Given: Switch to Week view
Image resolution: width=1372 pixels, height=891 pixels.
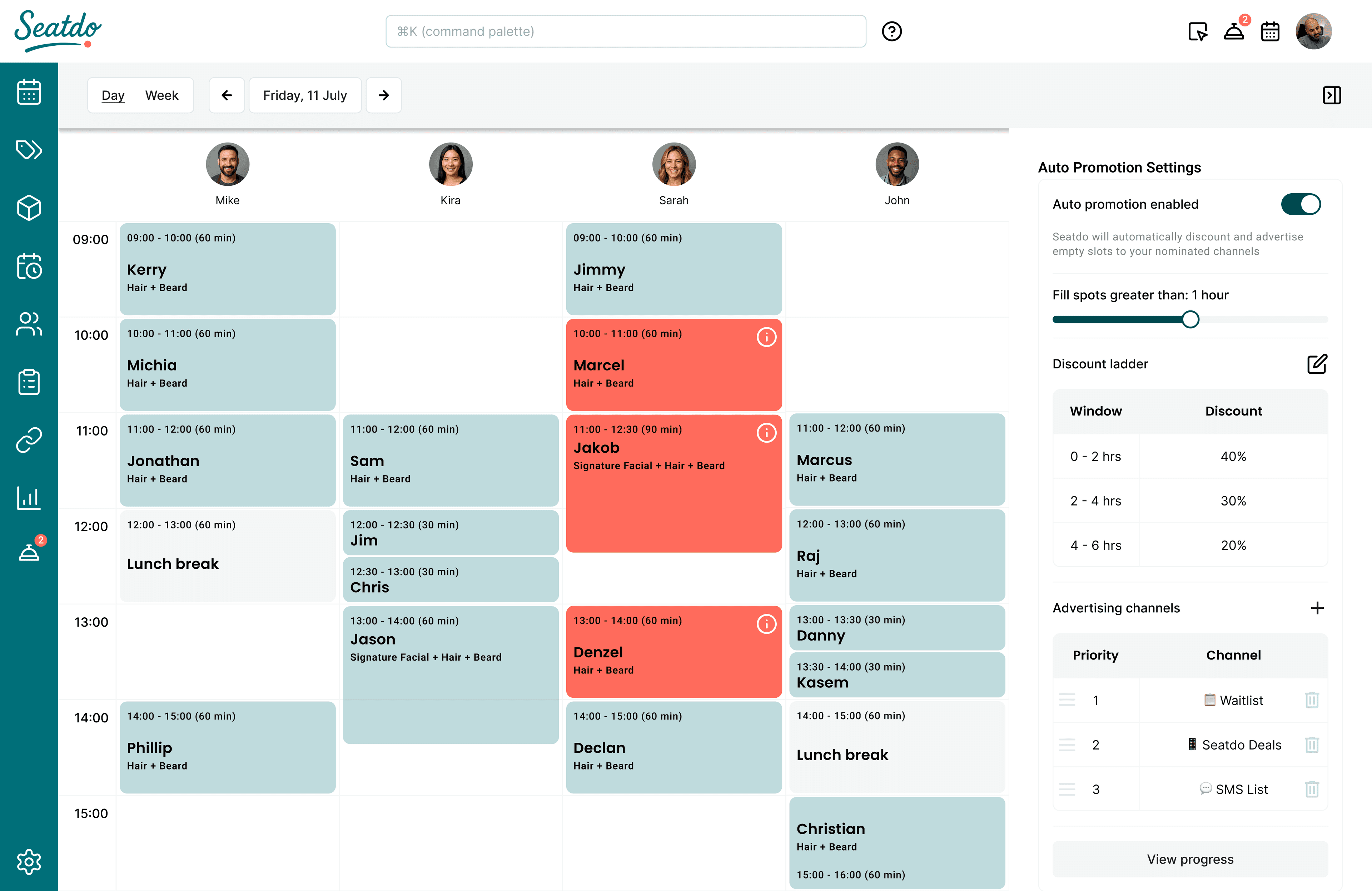Looking at the screenshot, I should (x=161, y=95).
